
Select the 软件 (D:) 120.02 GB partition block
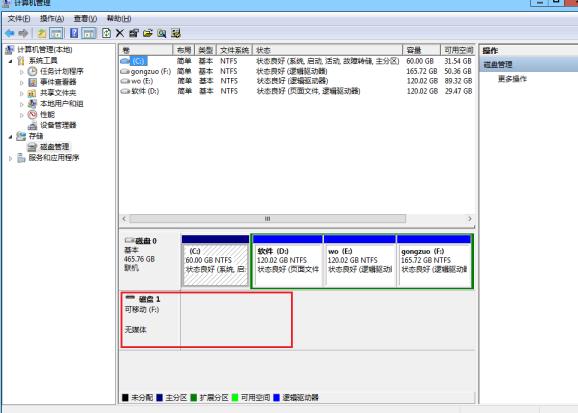click(x=288, y=261)
